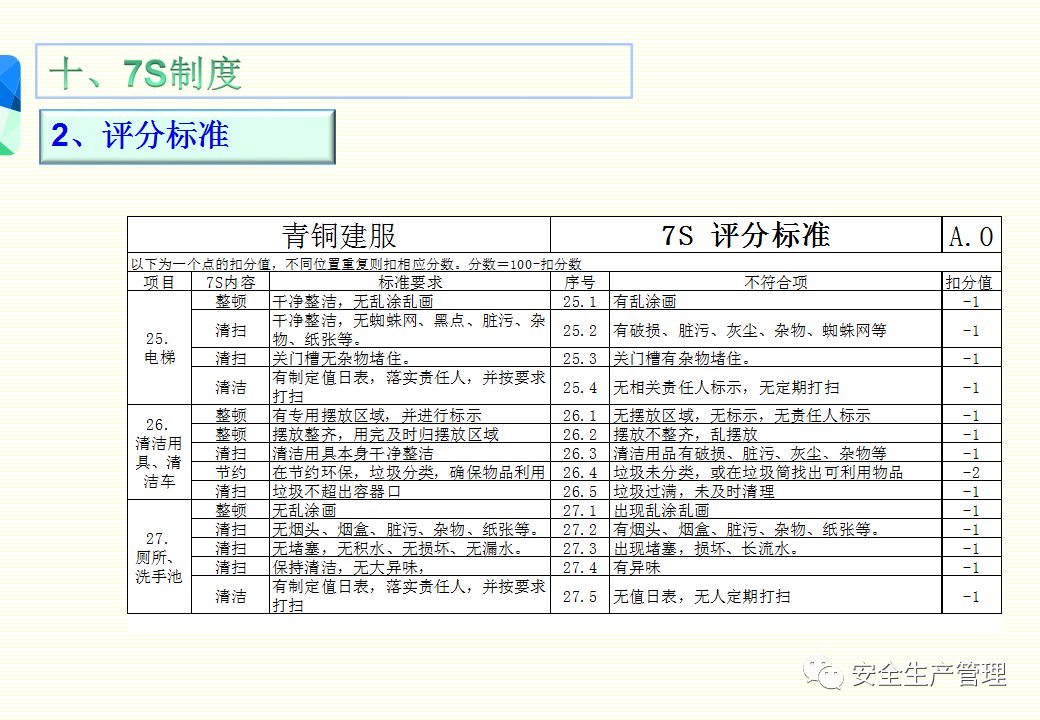Click cell 垃圾过满，未及时清理
Viewport: 1040px width, 720px height.
pos(775,491)
